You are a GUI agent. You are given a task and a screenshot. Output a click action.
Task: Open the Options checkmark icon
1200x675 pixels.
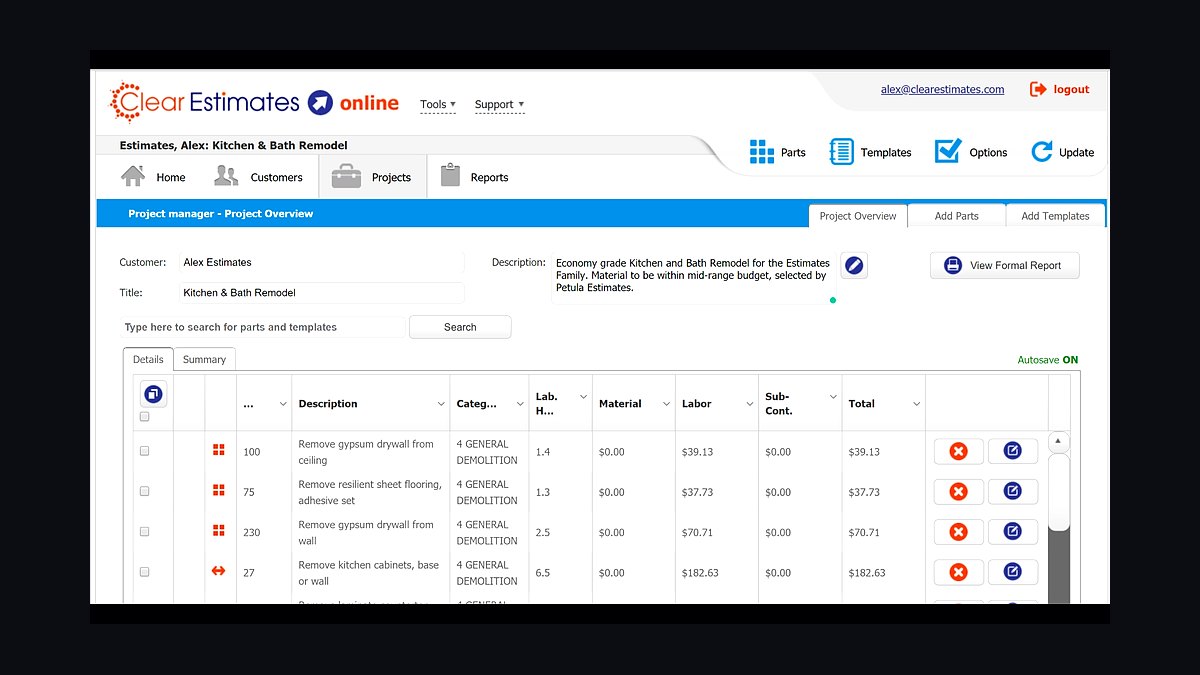pyautogui.click(x=947, y=151)
